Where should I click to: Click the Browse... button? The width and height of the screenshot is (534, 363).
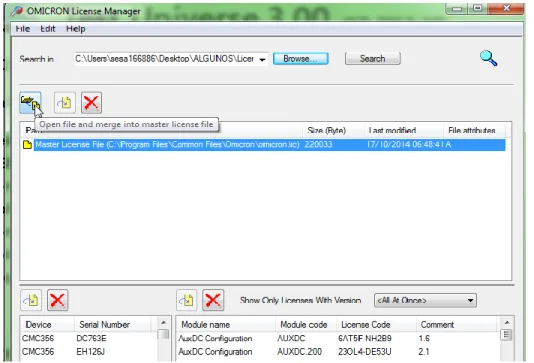coord(301,59)
